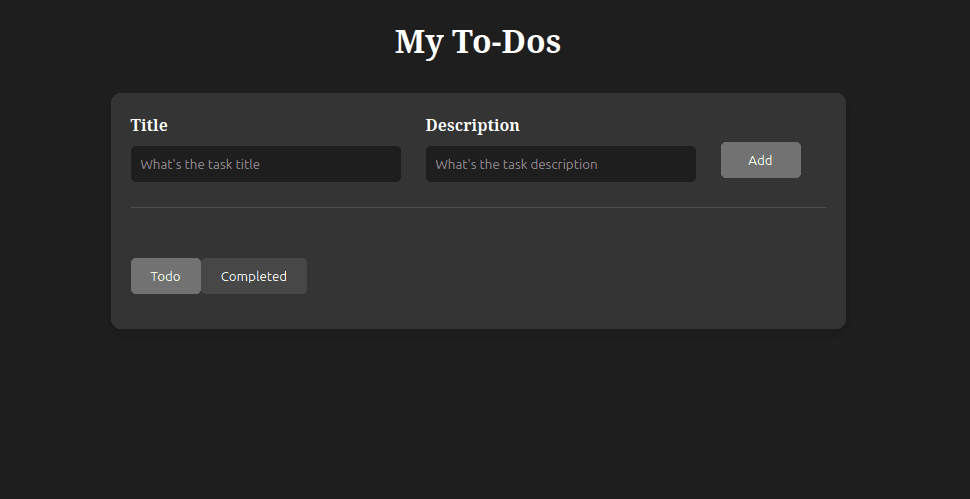Click the Title label text
970x499 pixels.
[149, 125]
